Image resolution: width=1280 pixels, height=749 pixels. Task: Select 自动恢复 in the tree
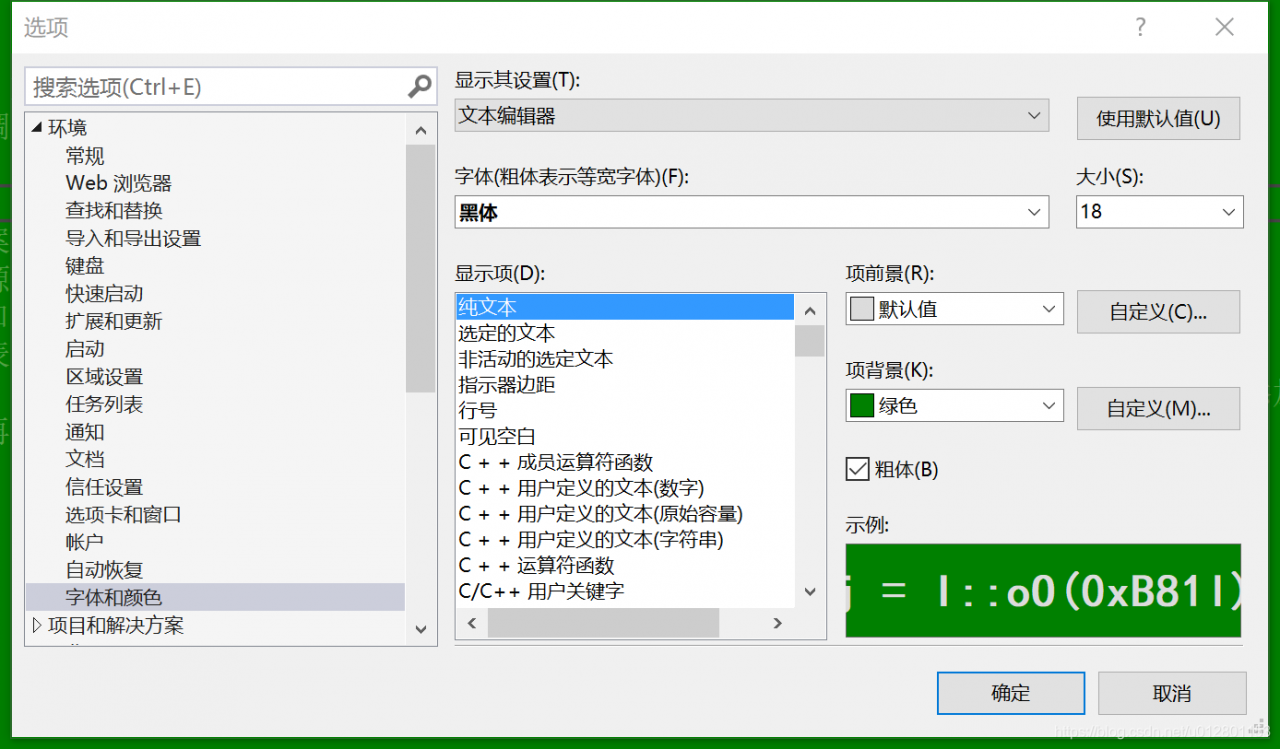click(104, 570)
